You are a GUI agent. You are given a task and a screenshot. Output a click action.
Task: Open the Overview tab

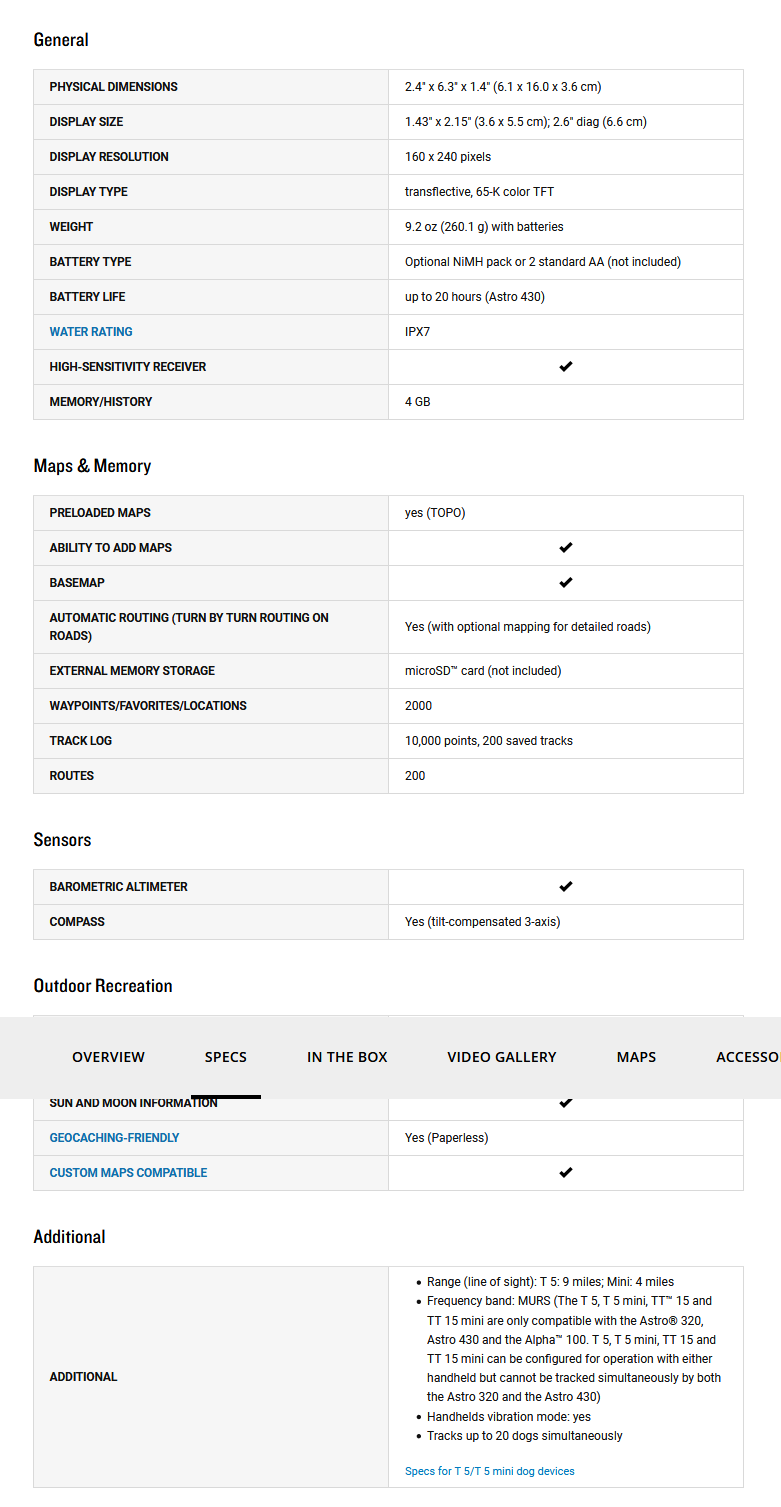108,1057
